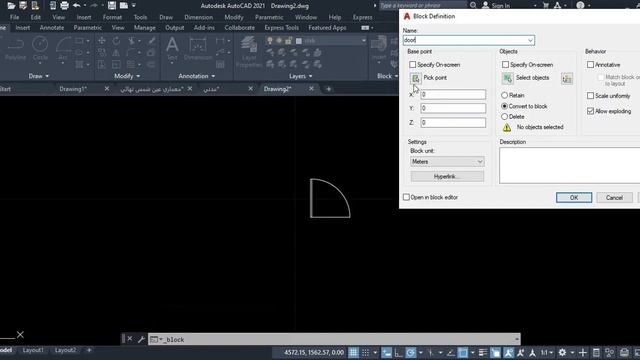Click the Open file icon in quick access toolbar
The height and width of the screenshot is (360, 640).
click(x=11, y=6)
